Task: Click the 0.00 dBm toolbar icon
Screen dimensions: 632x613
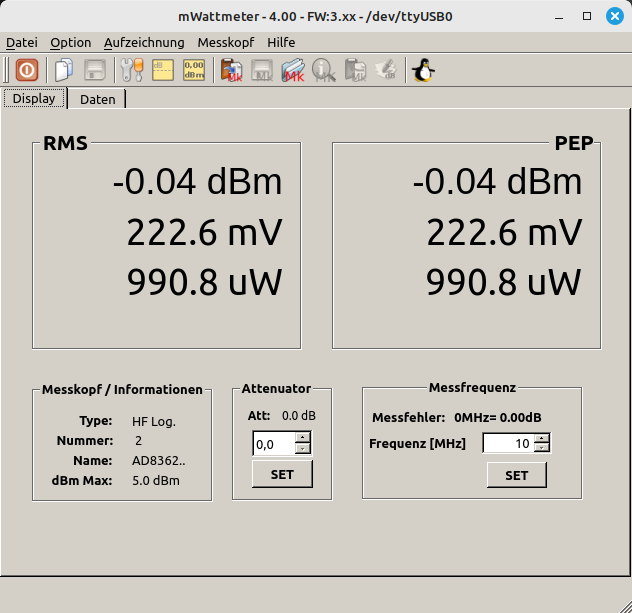Action: pos(194,70)
